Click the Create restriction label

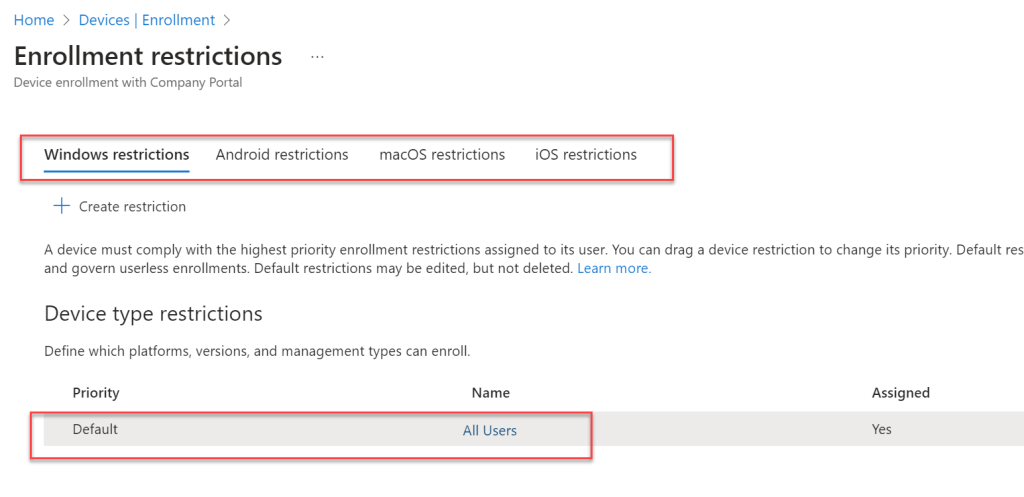pos(133,207)
